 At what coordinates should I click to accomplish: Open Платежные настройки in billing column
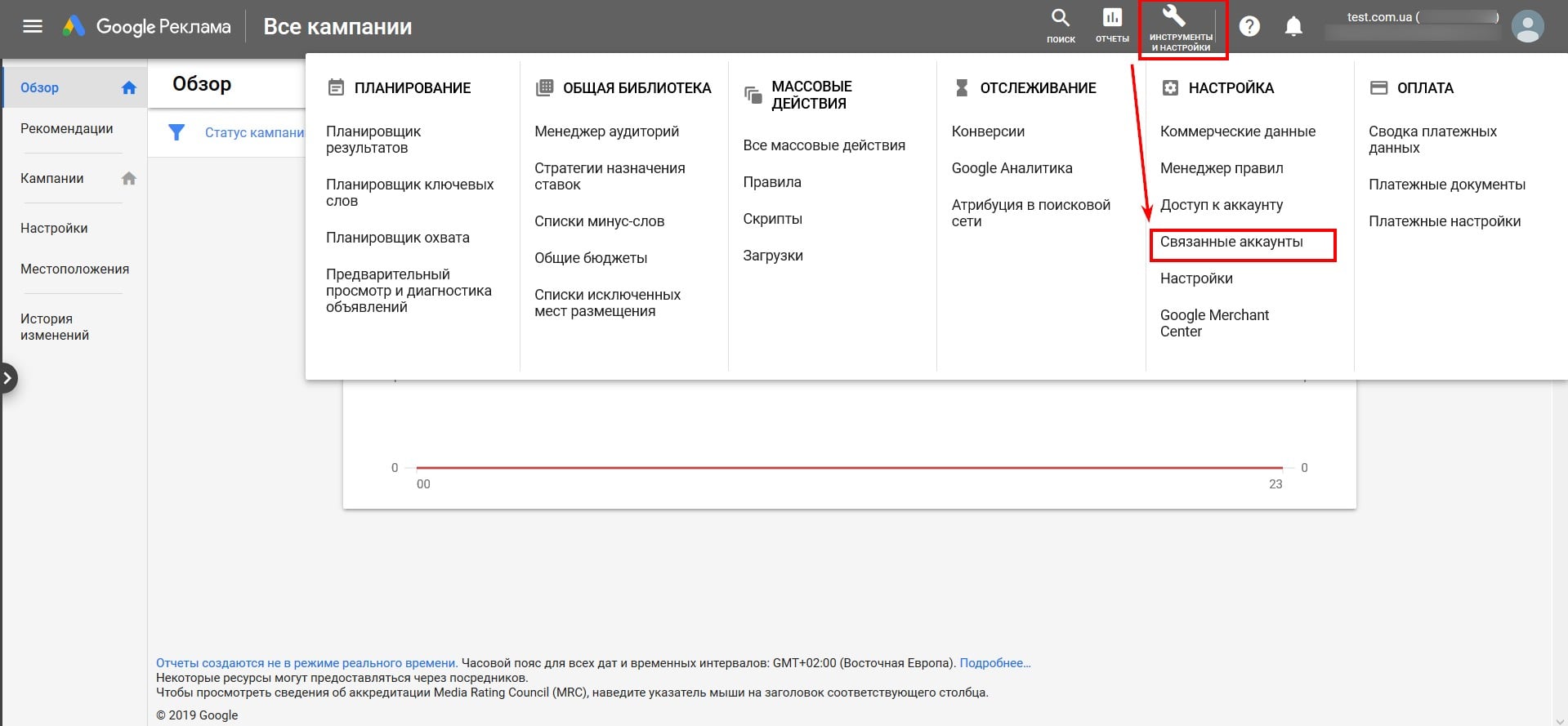[x=1444, y=221]
